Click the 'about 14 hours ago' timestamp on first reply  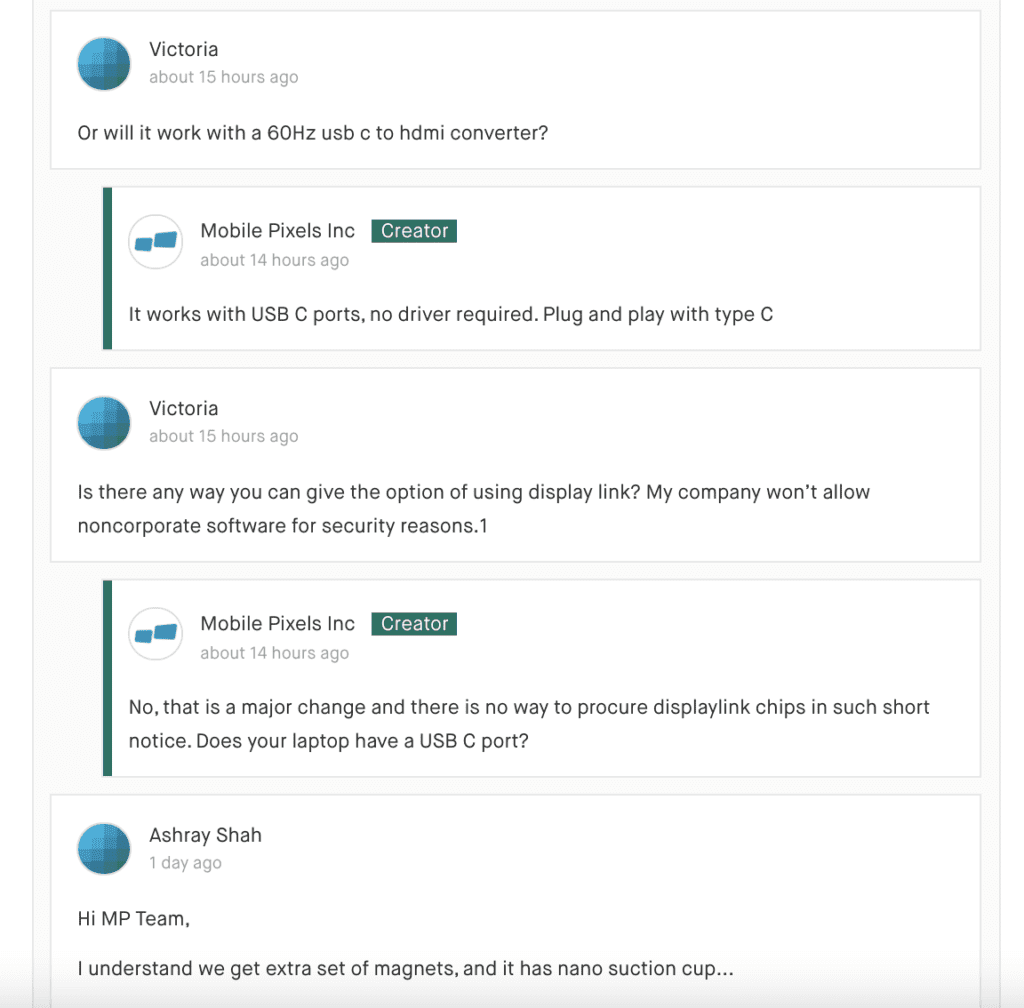point(274,260)
